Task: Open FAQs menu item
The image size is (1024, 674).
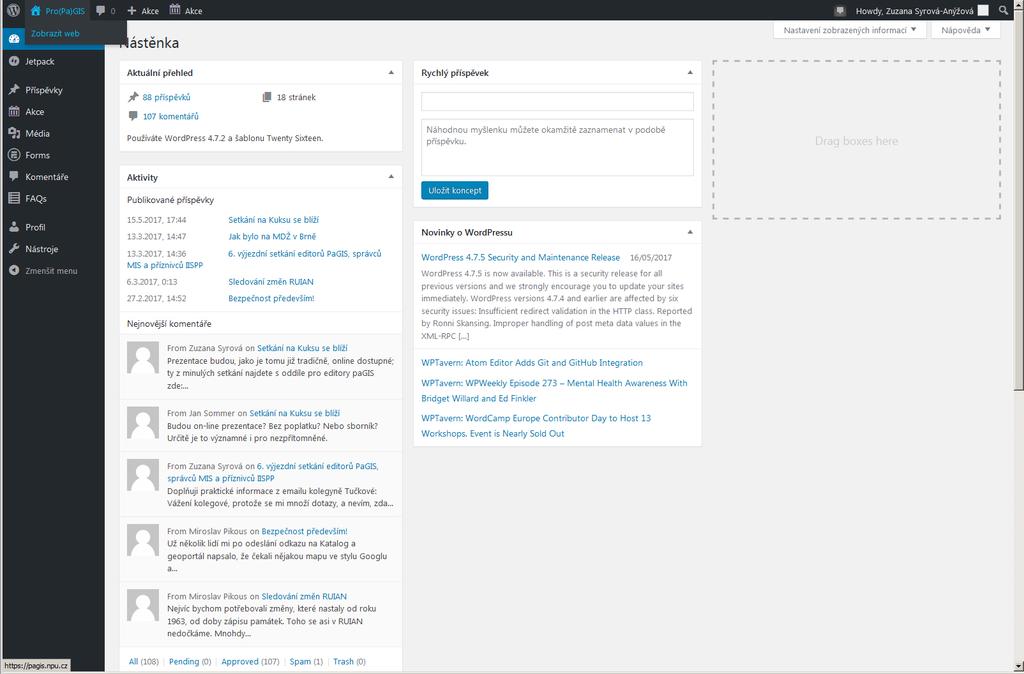Action: coord(36,199)
